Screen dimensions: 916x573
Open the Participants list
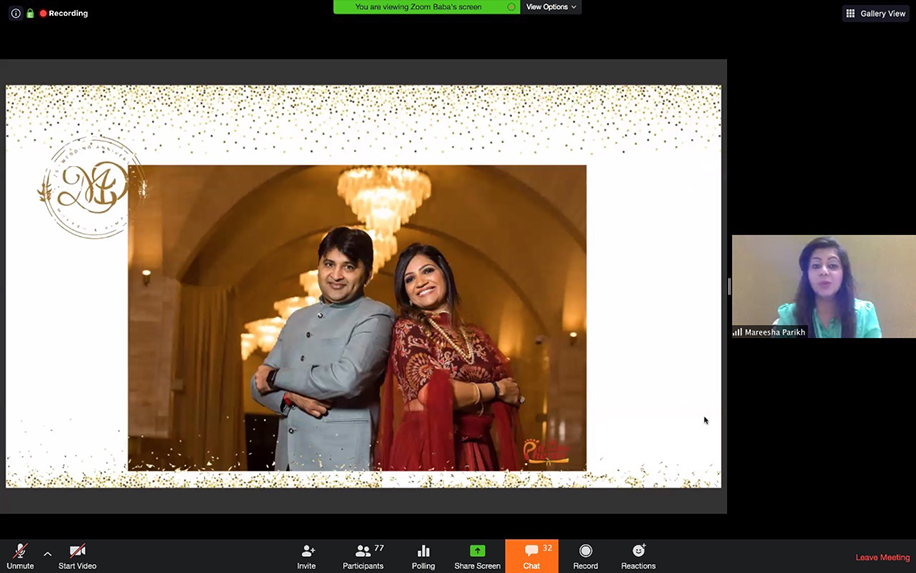coord(363,552)
